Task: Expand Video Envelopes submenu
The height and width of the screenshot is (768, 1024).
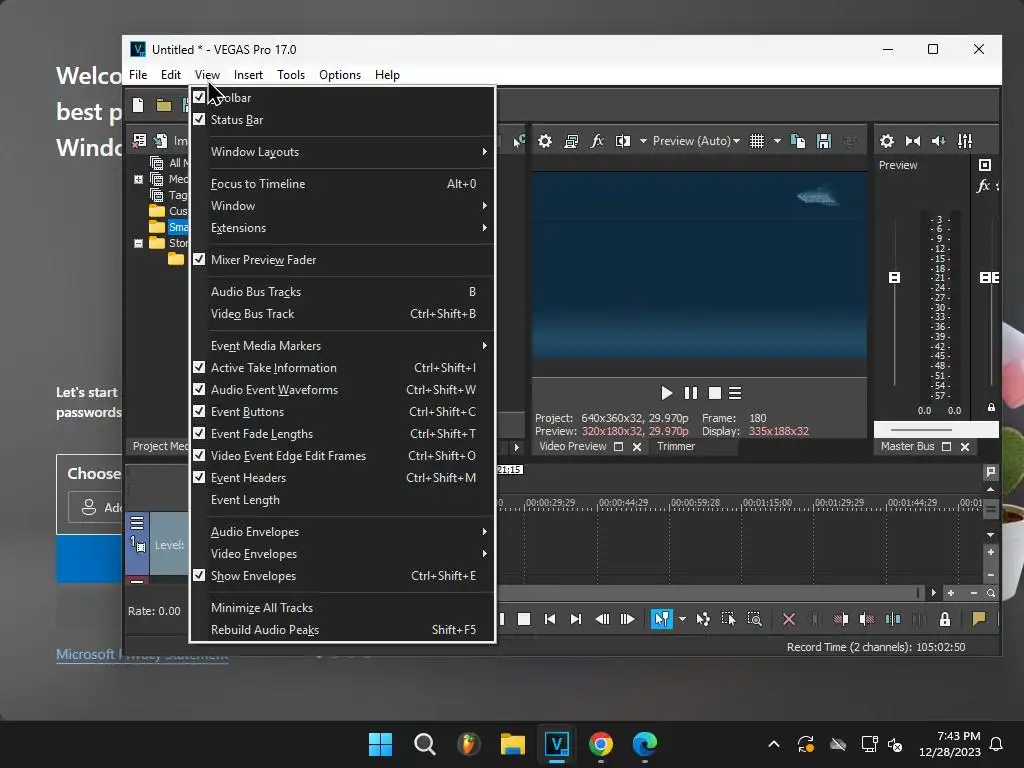Action: click(342, 554)
